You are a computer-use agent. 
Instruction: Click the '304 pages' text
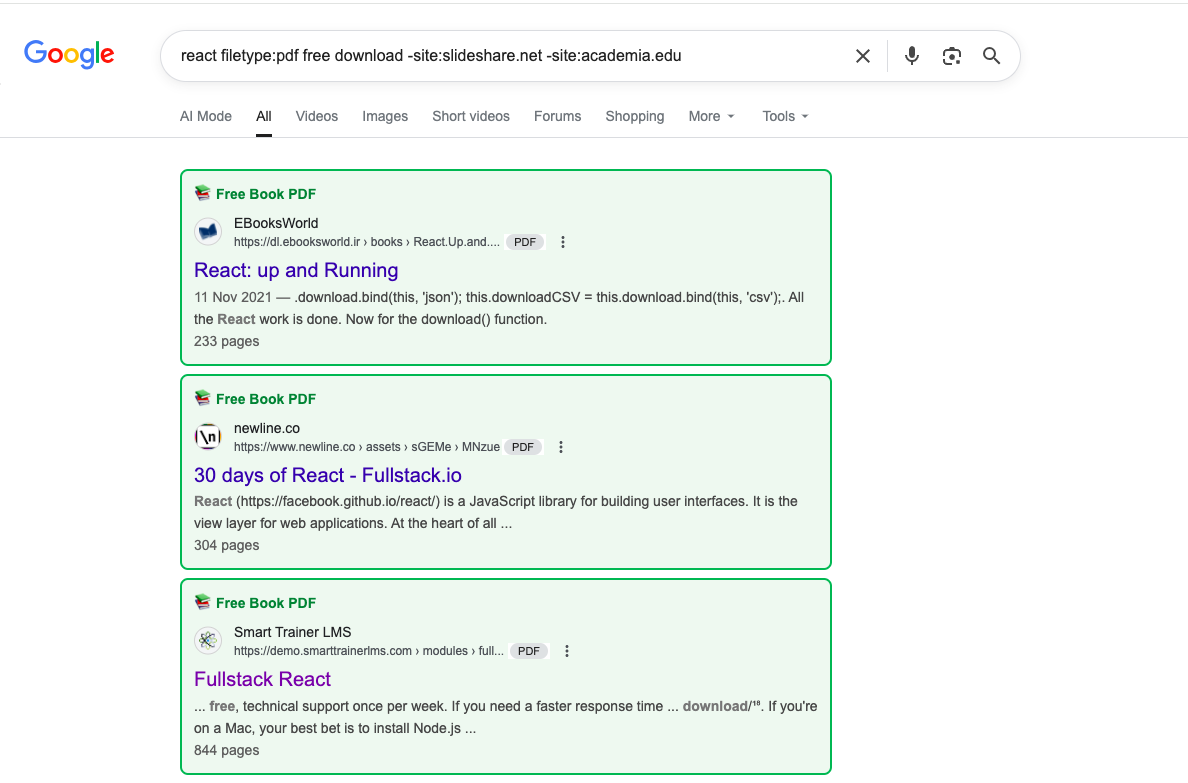coord(227,545)
